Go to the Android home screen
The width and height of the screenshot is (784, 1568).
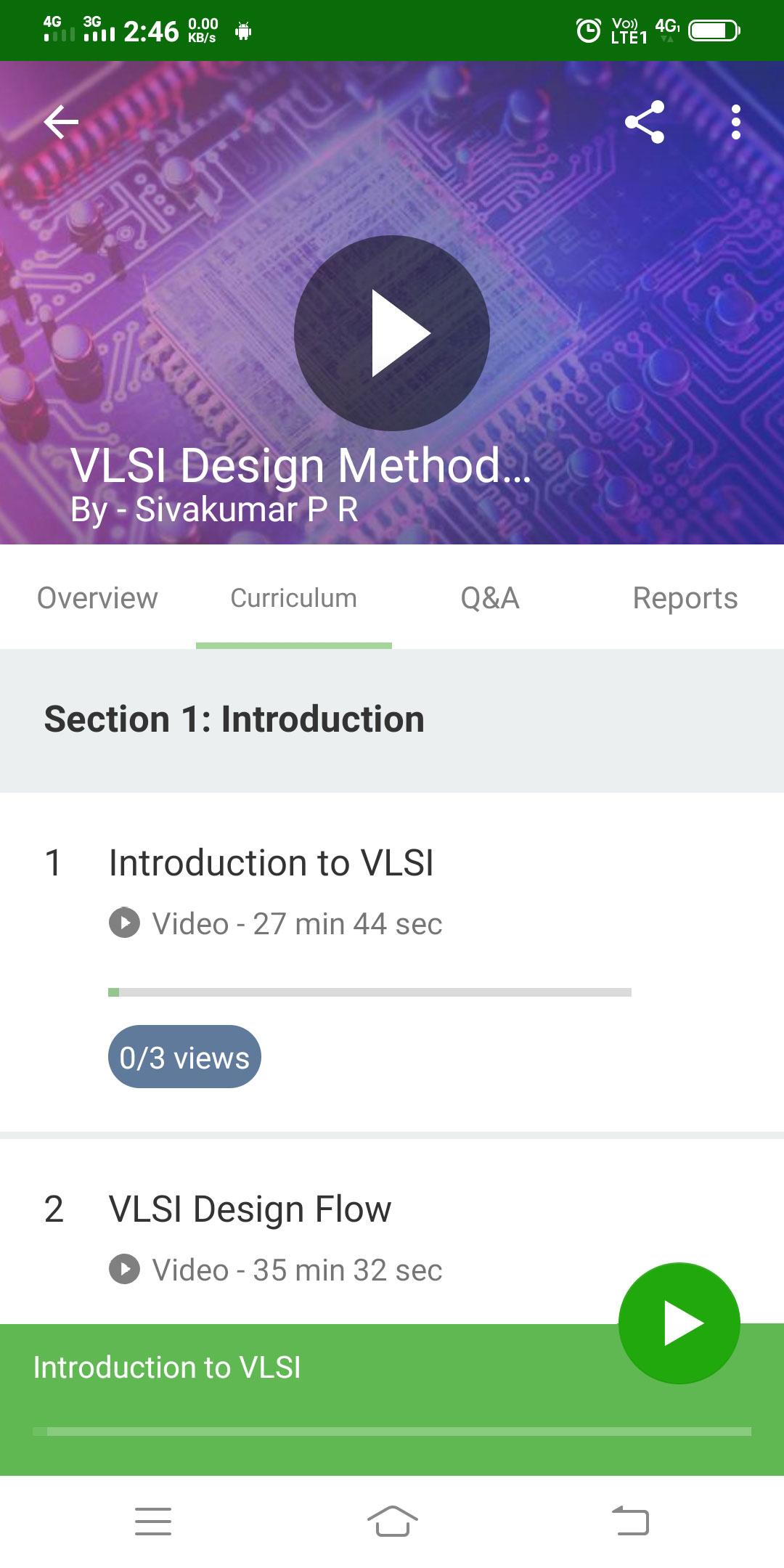[x=392, y=1521]
